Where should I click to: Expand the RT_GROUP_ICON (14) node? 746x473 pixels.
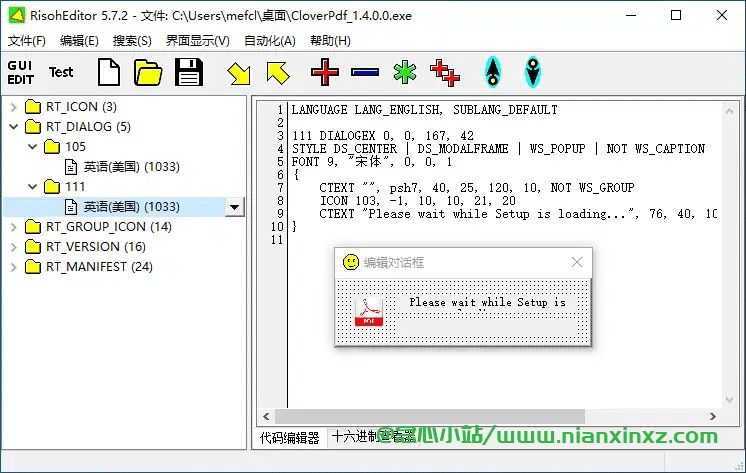13,227
